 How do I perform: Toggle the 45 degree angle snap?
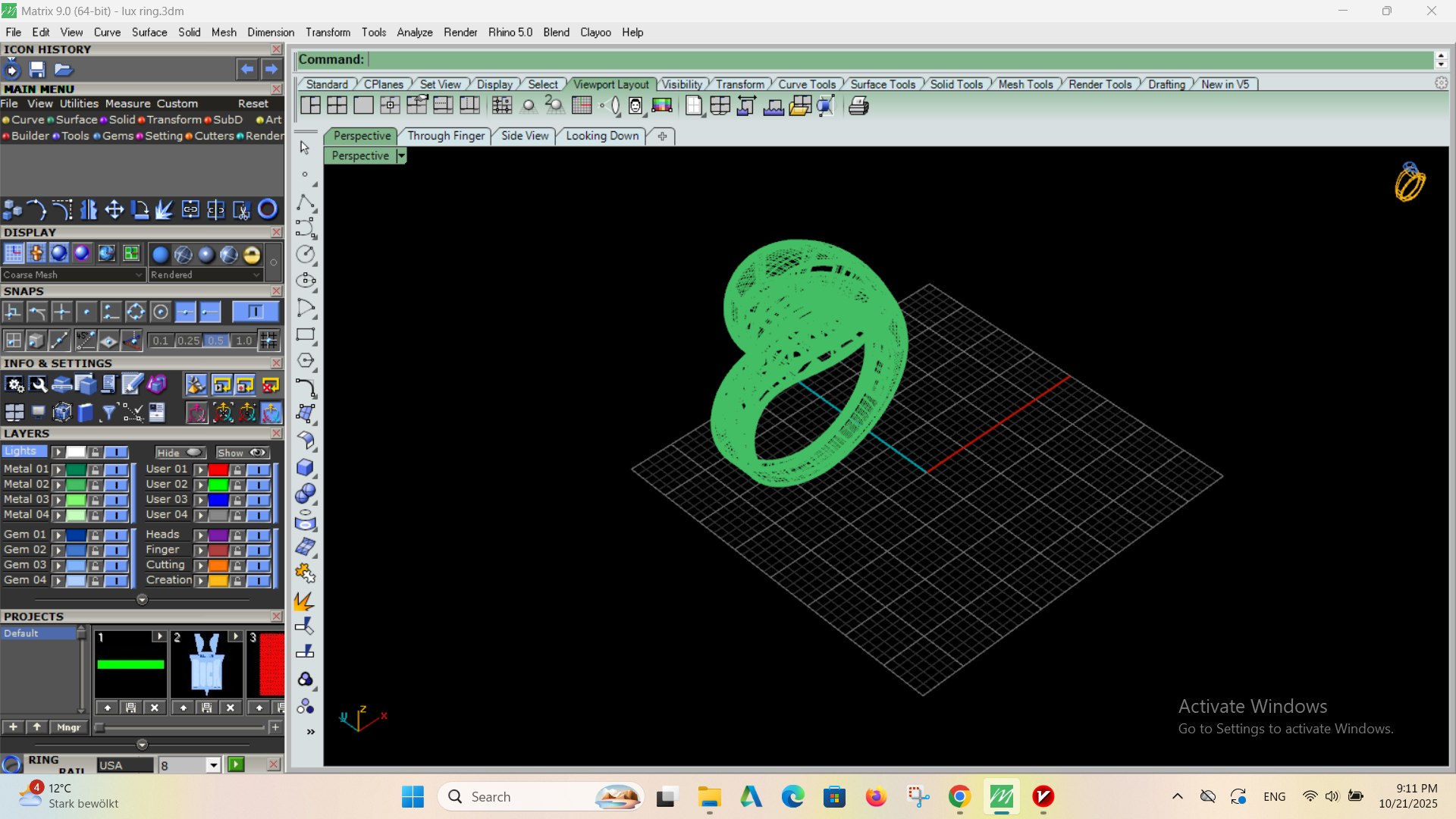(x=85, y=340)
